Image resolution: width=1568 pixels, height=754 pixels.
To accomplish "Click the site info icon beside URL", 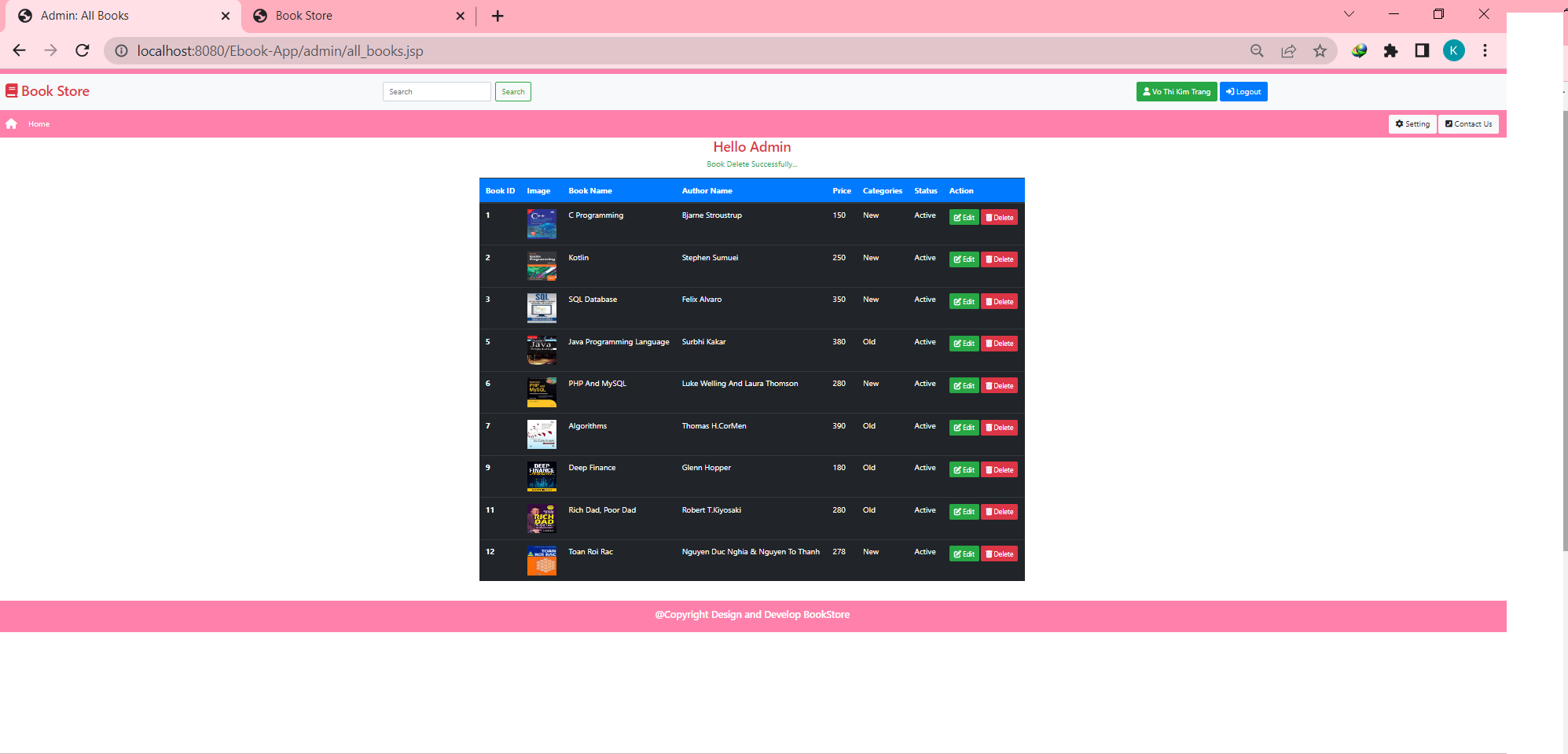I will [122, 50].
